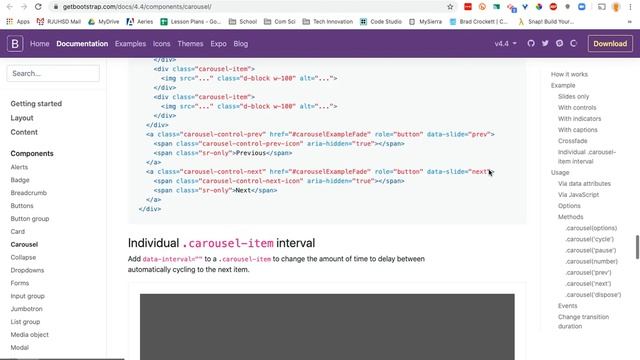Go to Home in the navbar
The width and height of the screenshot is (640, 360).
click(x=40, y=44)
